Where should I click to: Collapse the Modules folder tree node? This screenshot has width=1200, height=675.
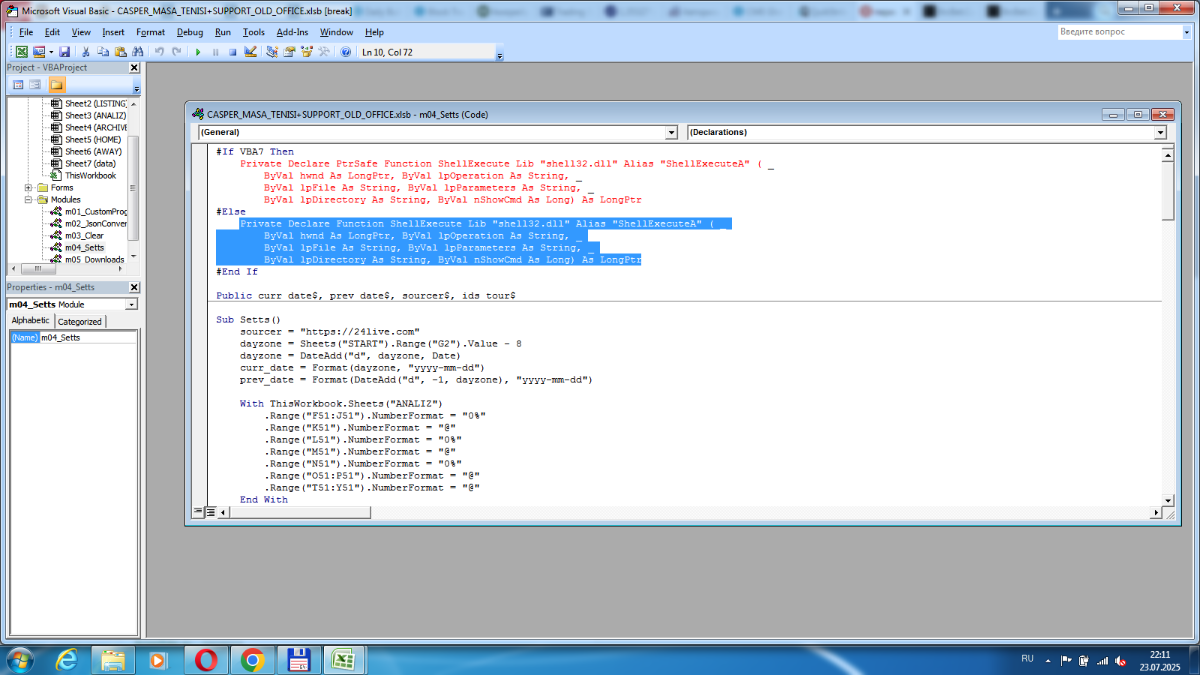point(29,199)
